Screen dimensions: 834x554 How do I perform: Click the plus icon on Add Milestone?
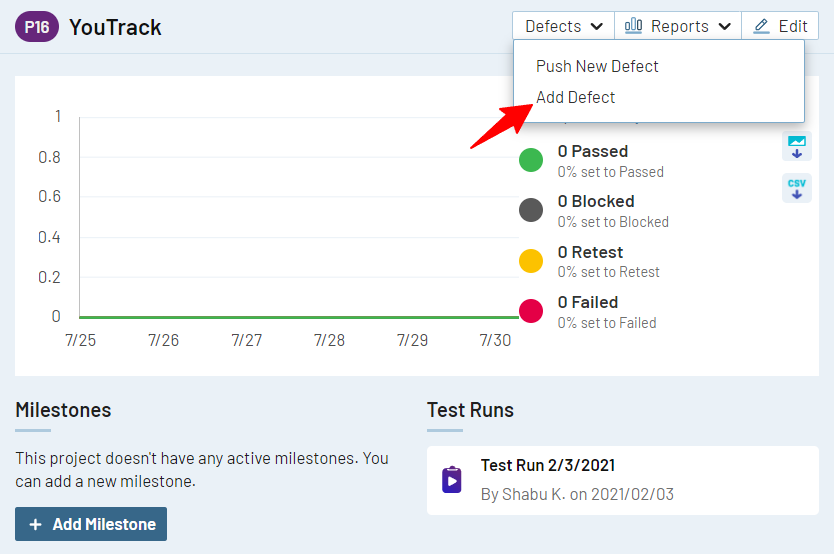(x=36, y=524)
